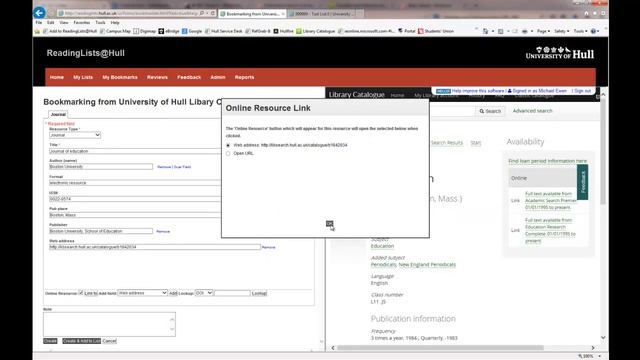Open the Safety command bar dropdown
This screenshot has width=640, height=360.
click(x=562, y=31)
